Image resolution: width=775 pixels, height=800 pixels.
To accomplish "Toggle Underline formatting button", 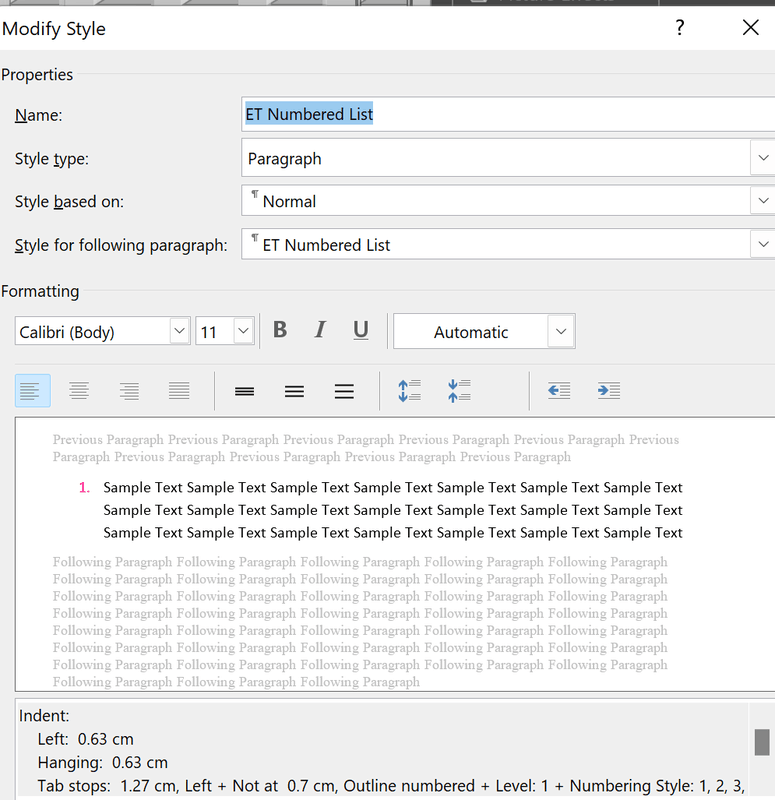I will [361, 330].
